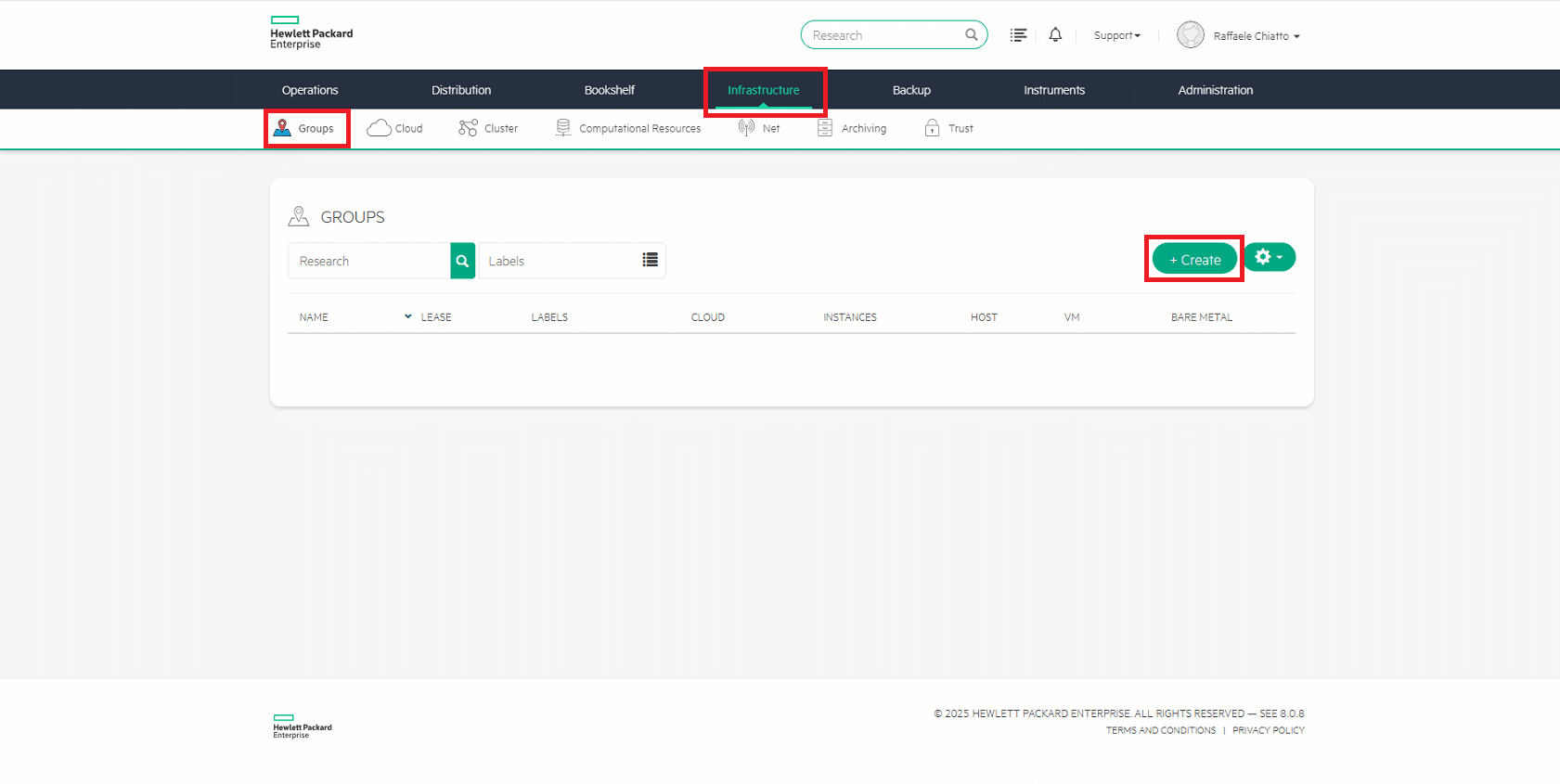The image size is (1560, 784).
Task: Open Terms and Conditions link
Action: tap(1161, 730)
